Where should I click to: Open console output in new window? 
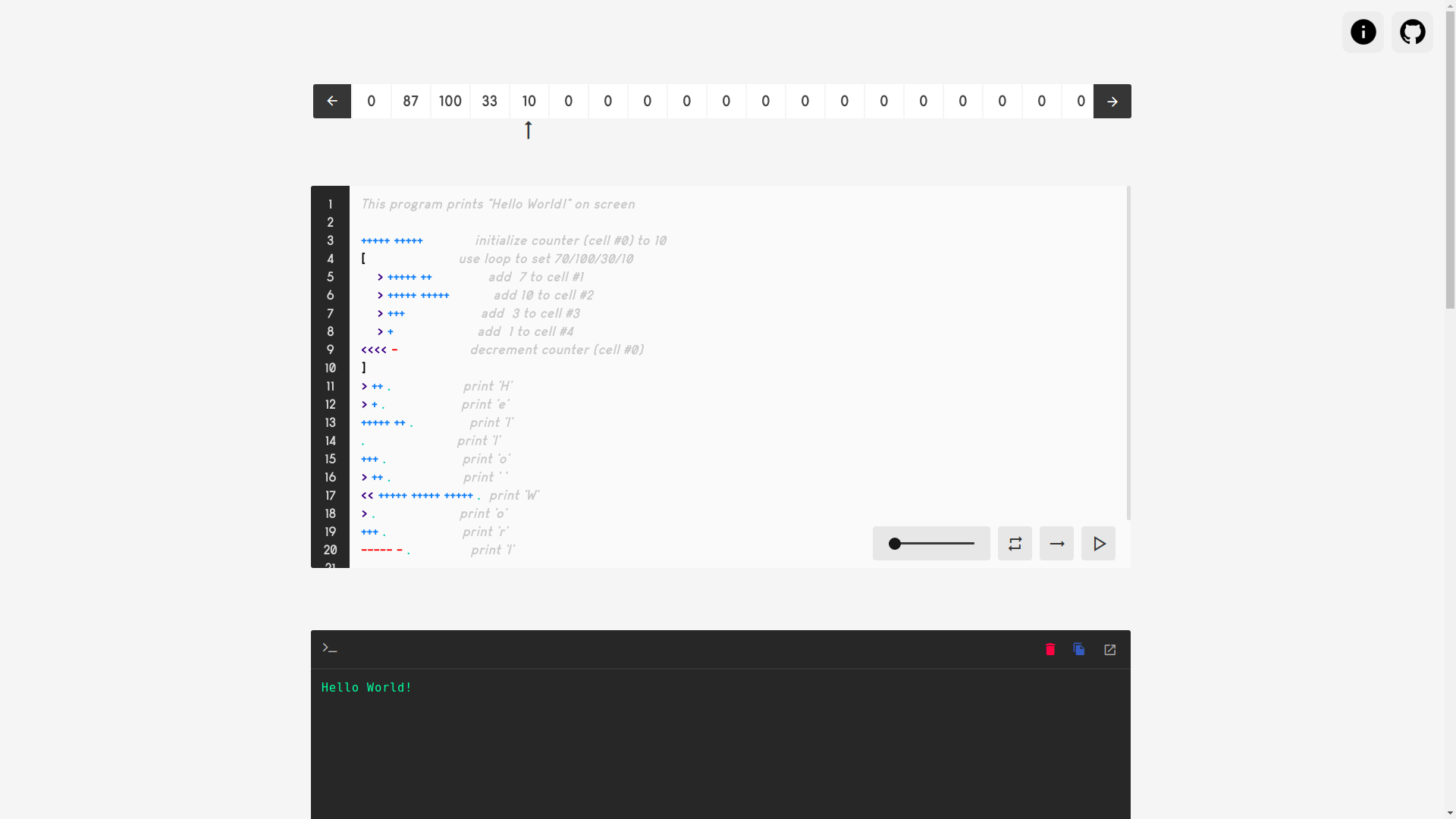[x=1109, y=650]
